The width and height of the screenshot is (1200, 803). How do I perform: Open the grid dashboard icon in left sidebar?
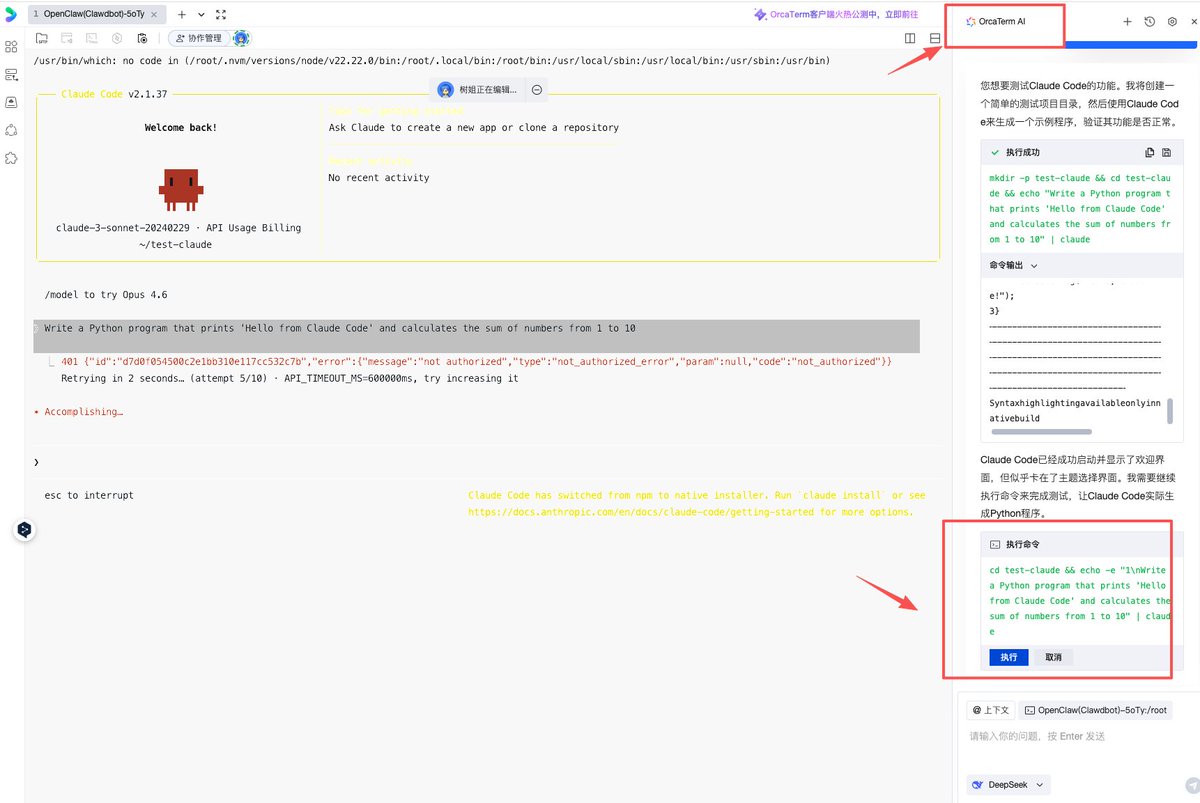[11, 47]
